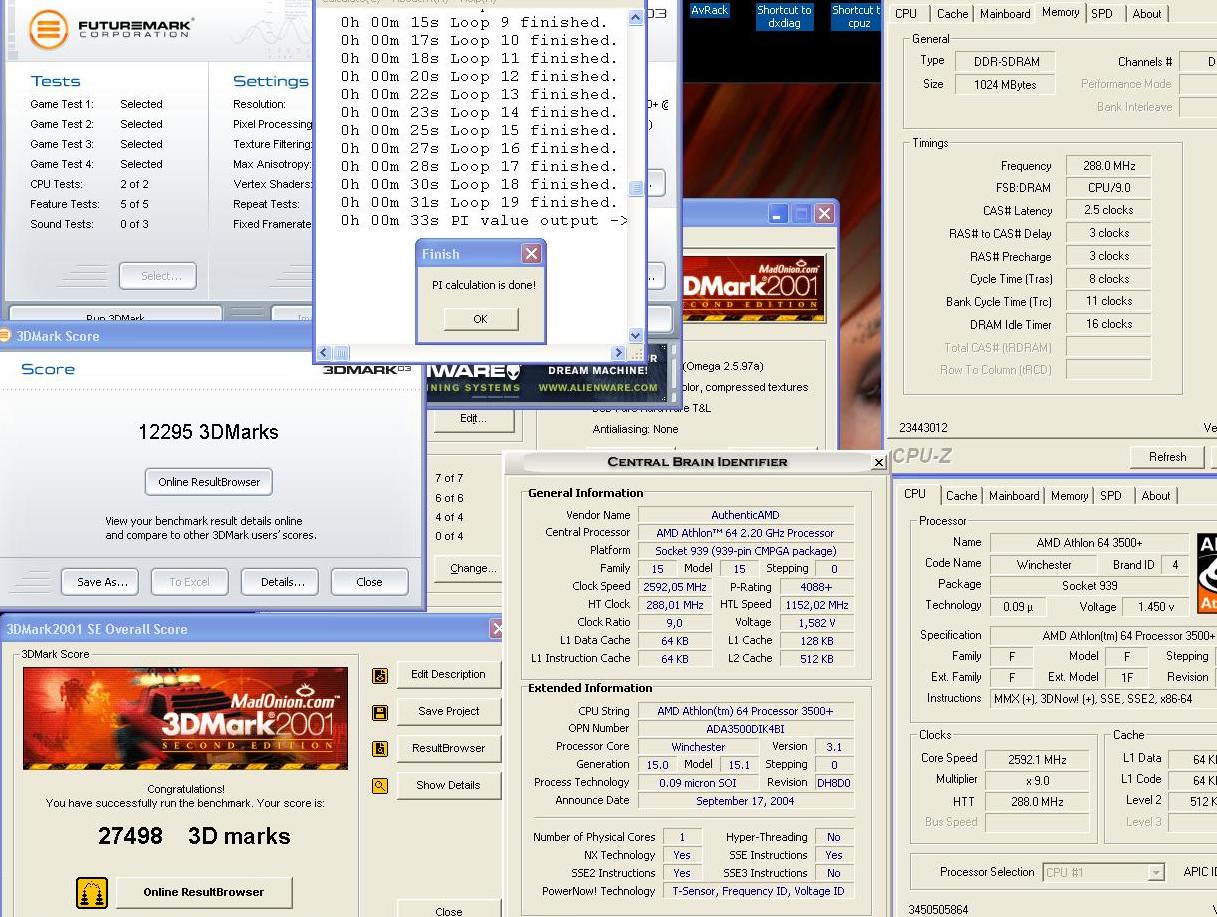Viewport: 1217px width, 917px height.
Task: Click the vertical scrollbar thumb in Super PI window
Action: 636,188
